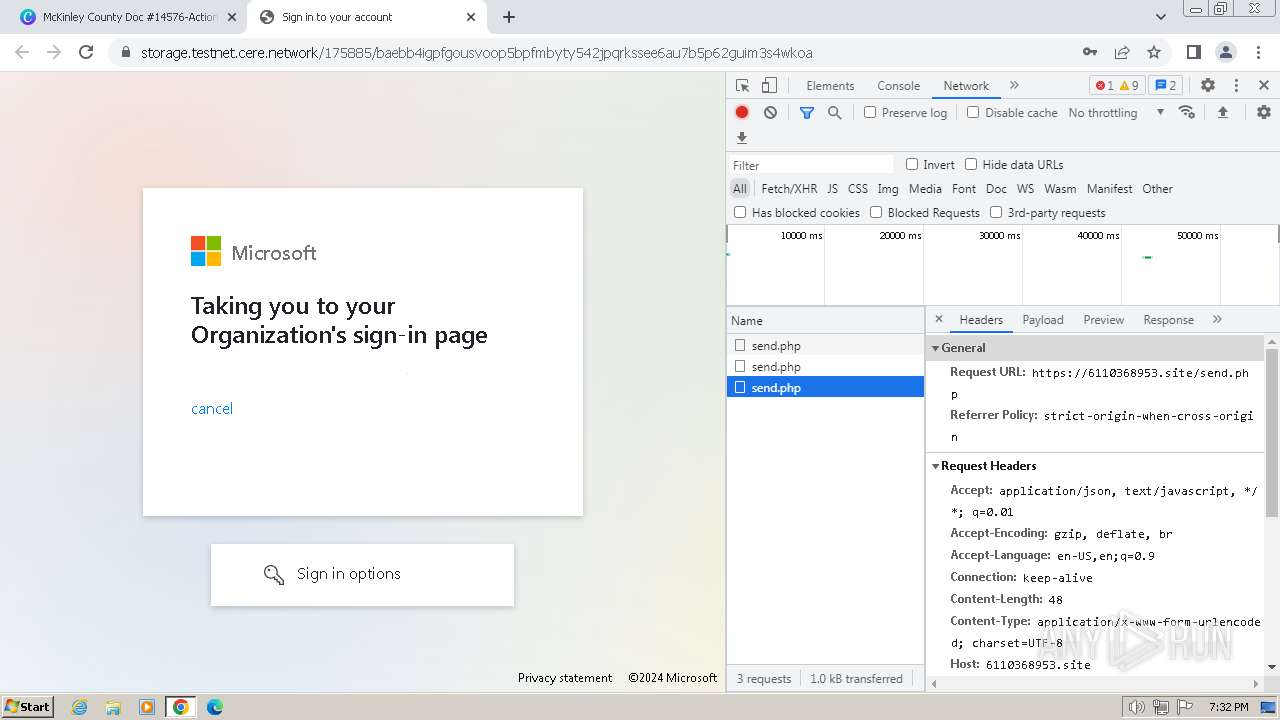Enable Disable cache checkbox
This screenshot has width=1280, height=720.
[973, 112]
